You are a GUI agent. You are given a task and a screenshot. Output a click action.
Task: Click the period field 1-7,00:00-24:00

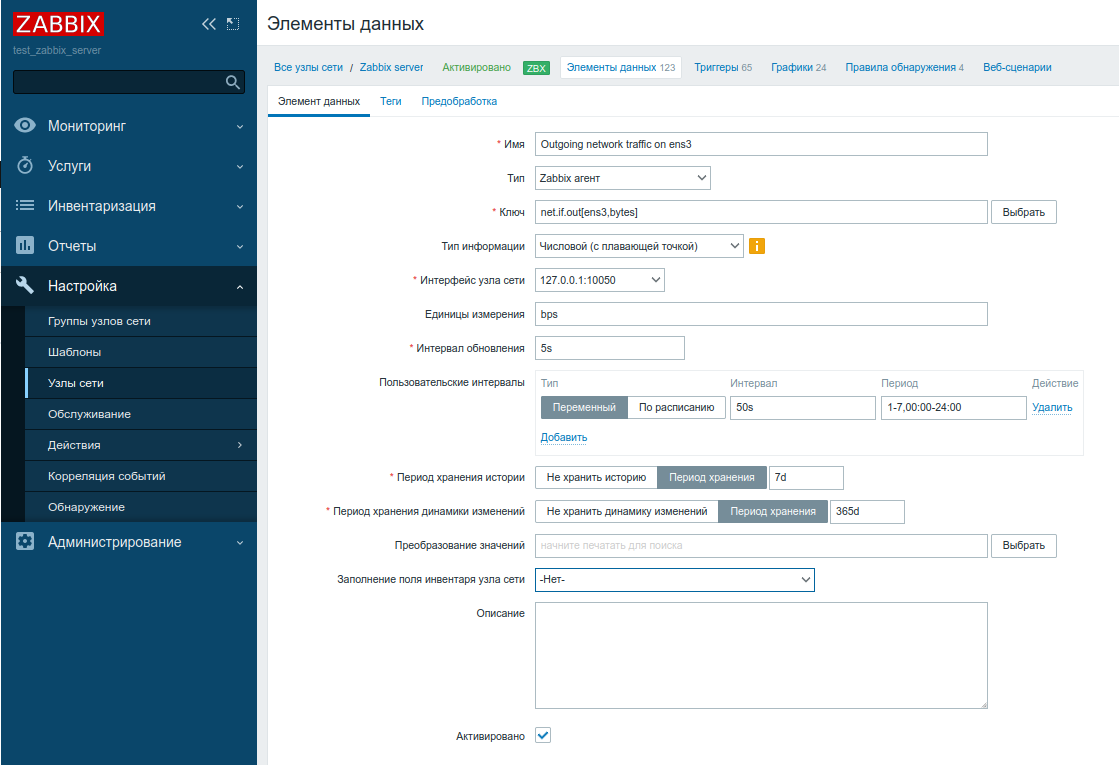tap(953, 407)
